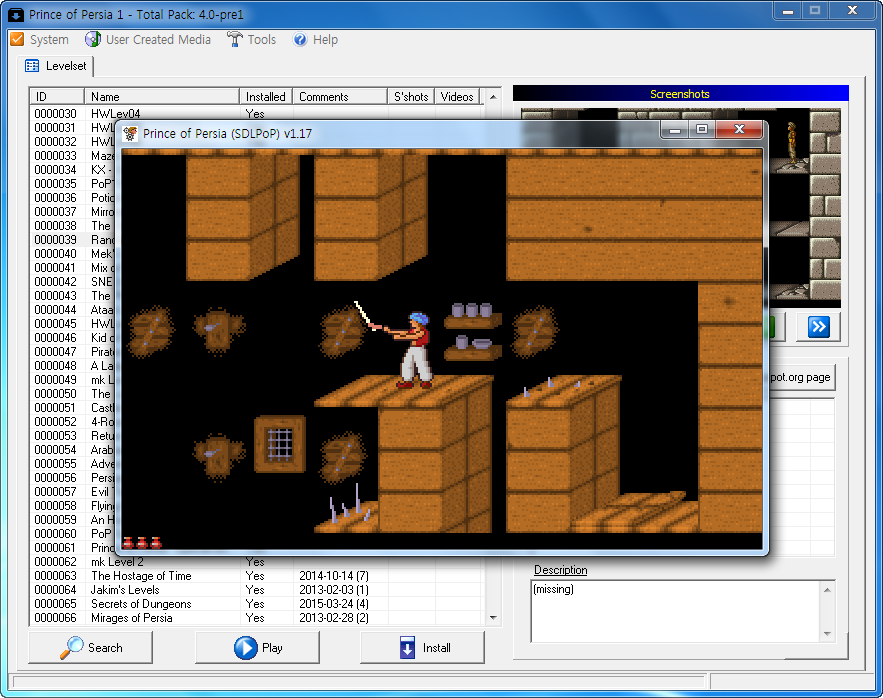Click the SDLPoP window's title bar icon
Viewport: 883px width, 698px height.
point(130,134)
